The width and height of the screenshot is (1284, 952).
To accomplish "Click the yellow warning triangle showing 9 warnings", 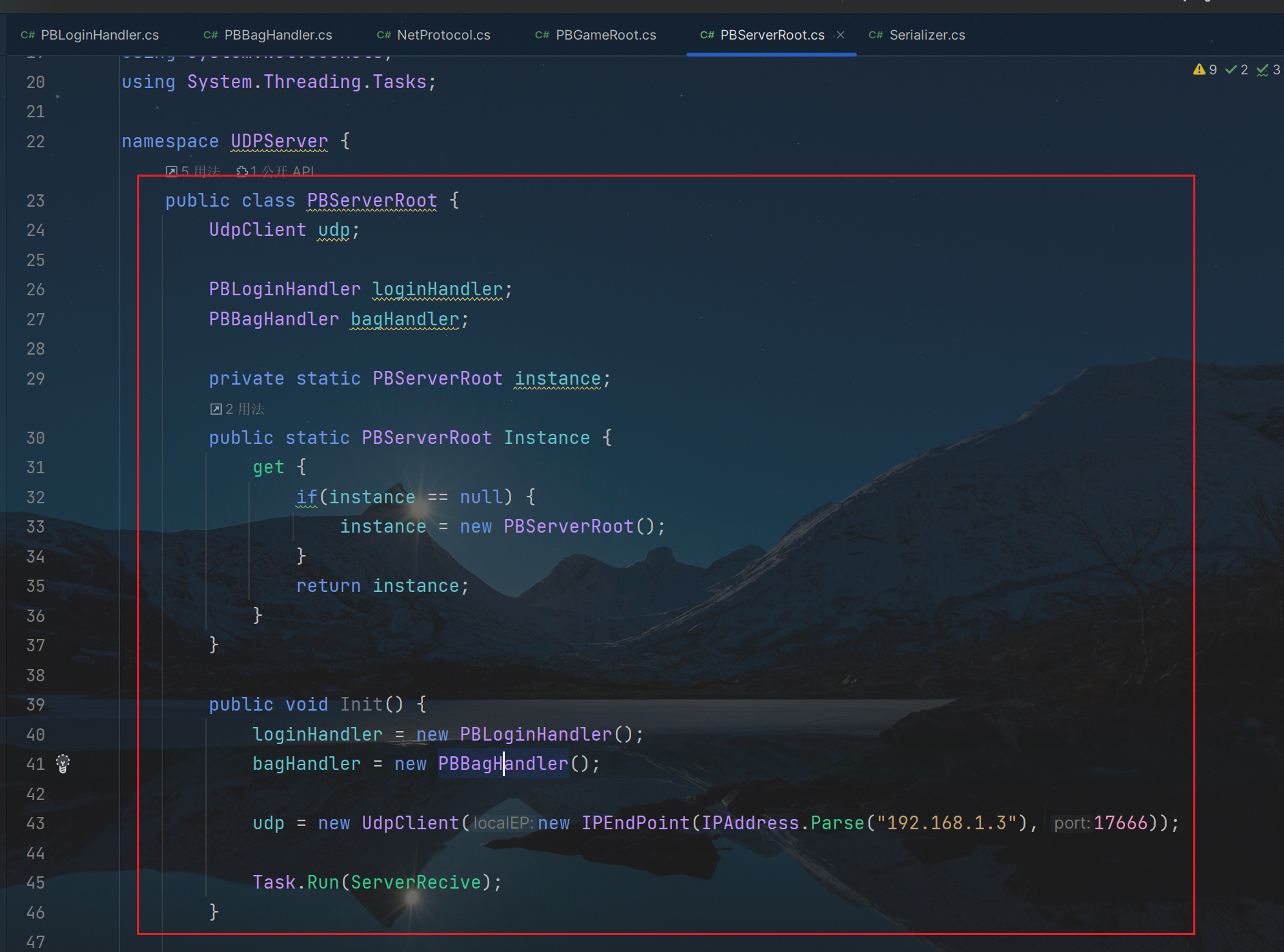I will [1199, 70].
